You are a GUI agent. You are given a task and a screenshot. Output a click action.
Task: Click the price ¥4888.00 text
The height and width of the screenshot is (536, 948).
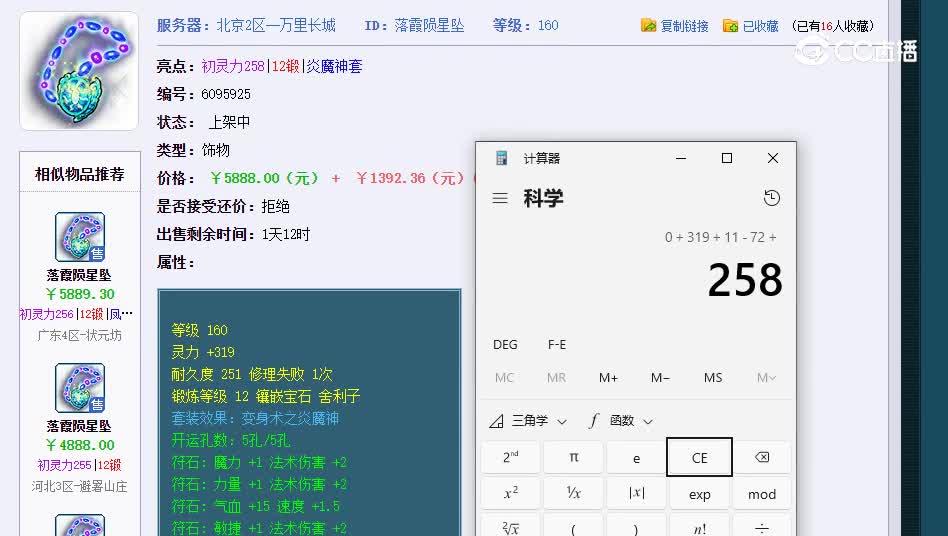point(80,445)
